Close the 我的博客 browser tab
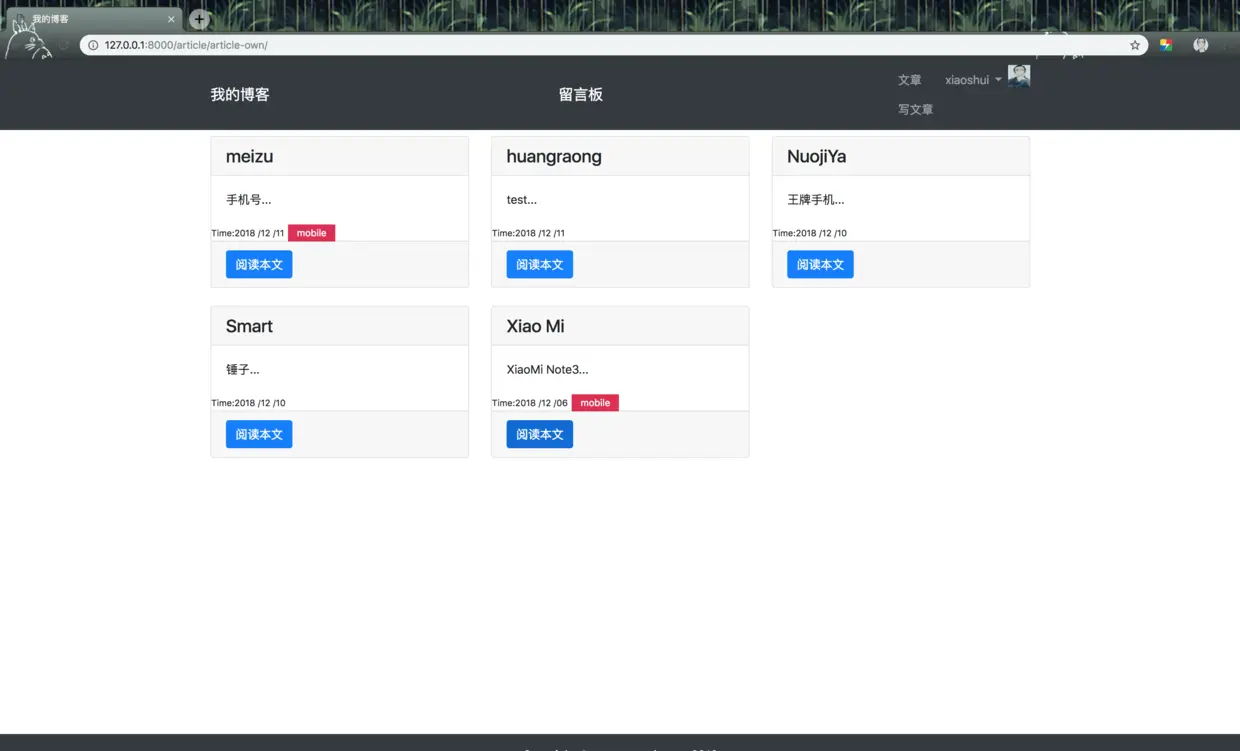 [x=171, y=19]
